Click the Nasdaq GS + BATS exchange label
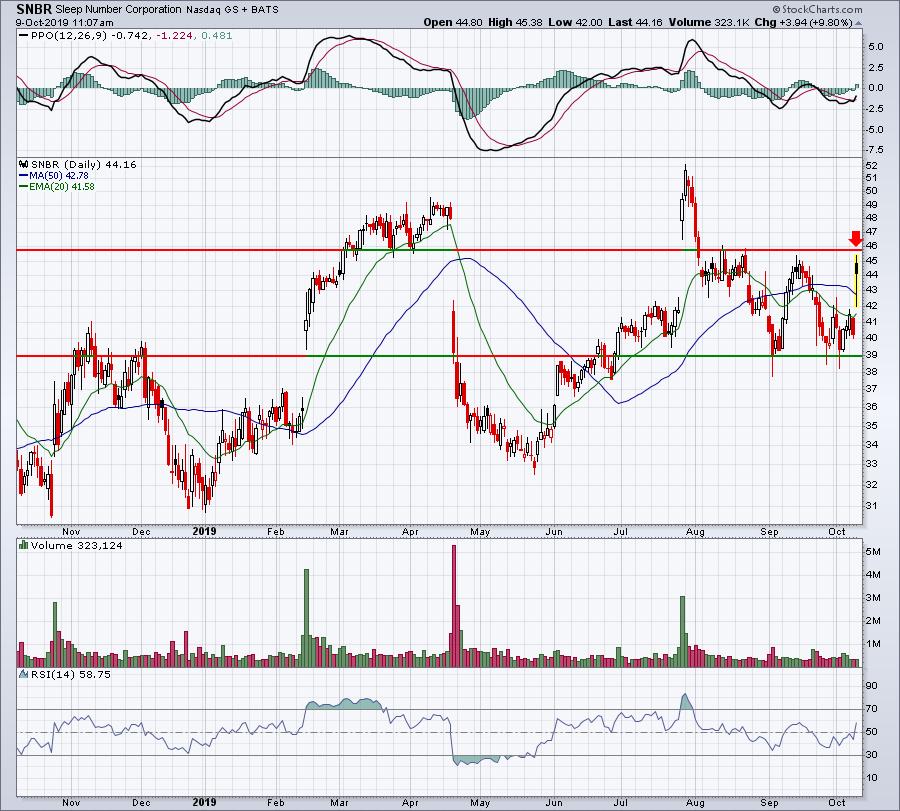900x811 pixels. 232,10
